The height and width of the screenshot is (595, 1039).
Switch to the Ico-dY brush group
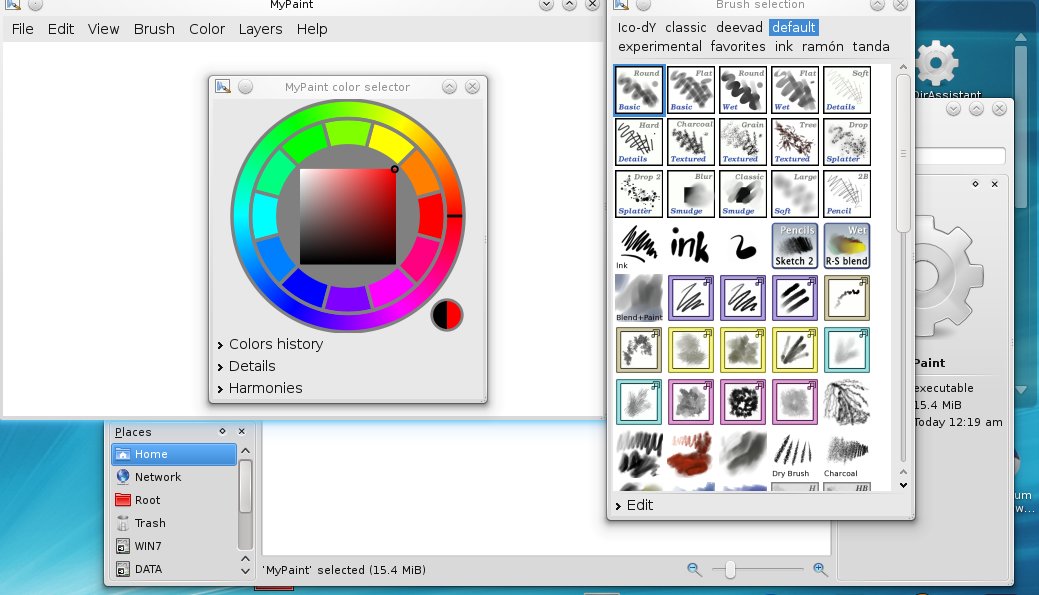click(637, 27)
